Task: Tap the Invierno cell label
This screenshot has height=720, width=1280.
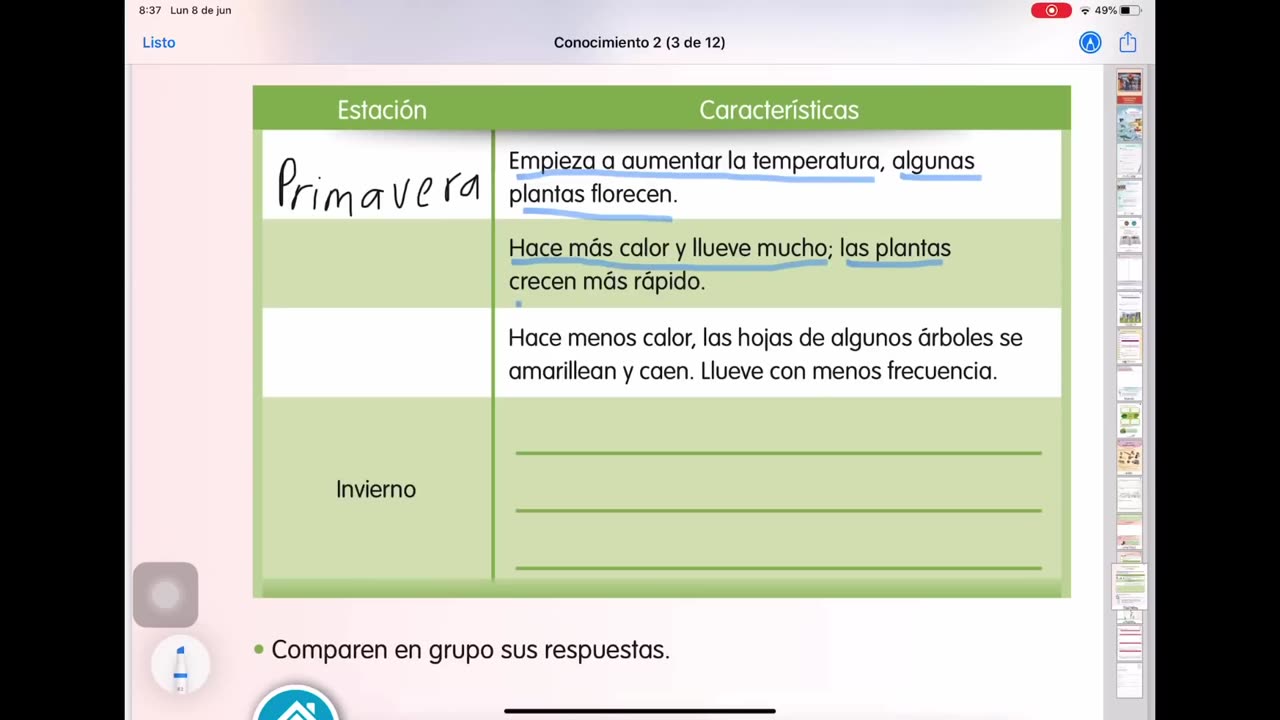Action: point(376,489)
